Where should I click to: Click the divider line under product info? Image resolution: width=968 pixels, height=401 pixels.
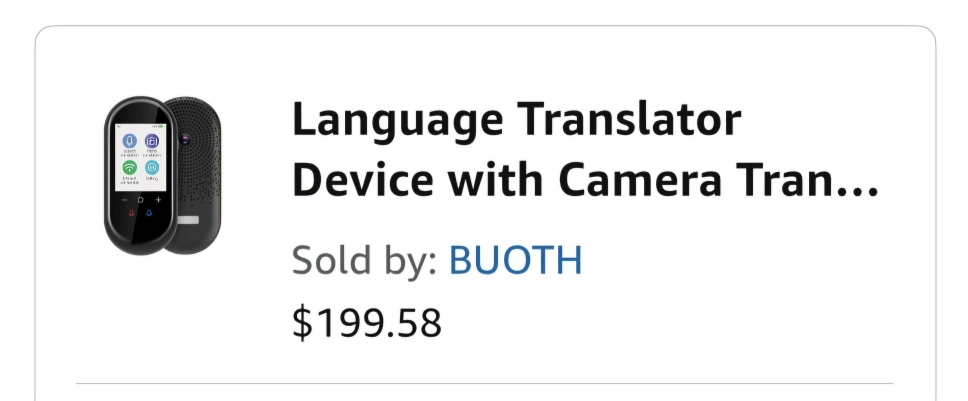coord(485,383)
